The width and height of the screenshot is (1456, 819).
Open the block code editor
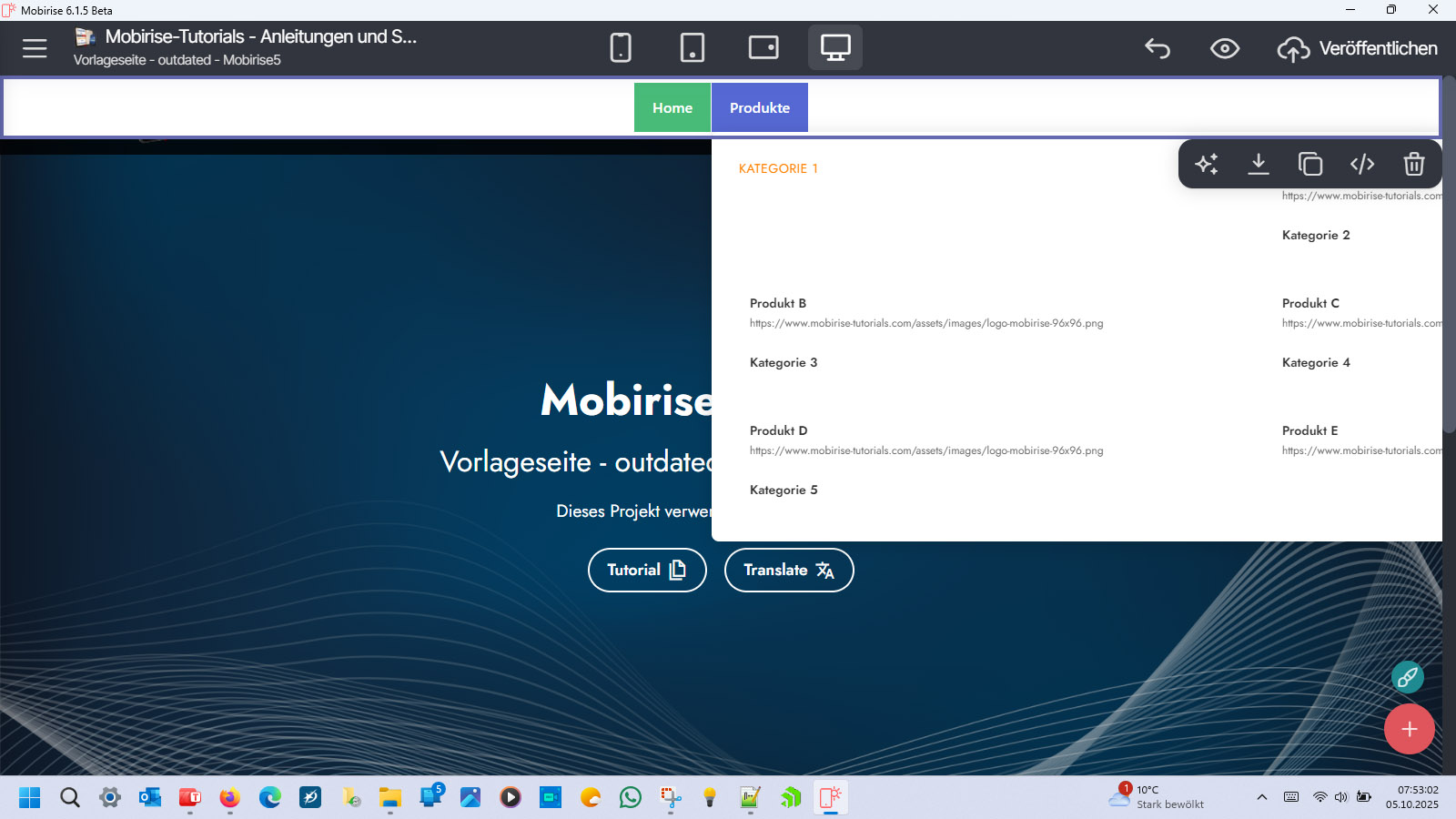click(x=1362, y=164)
